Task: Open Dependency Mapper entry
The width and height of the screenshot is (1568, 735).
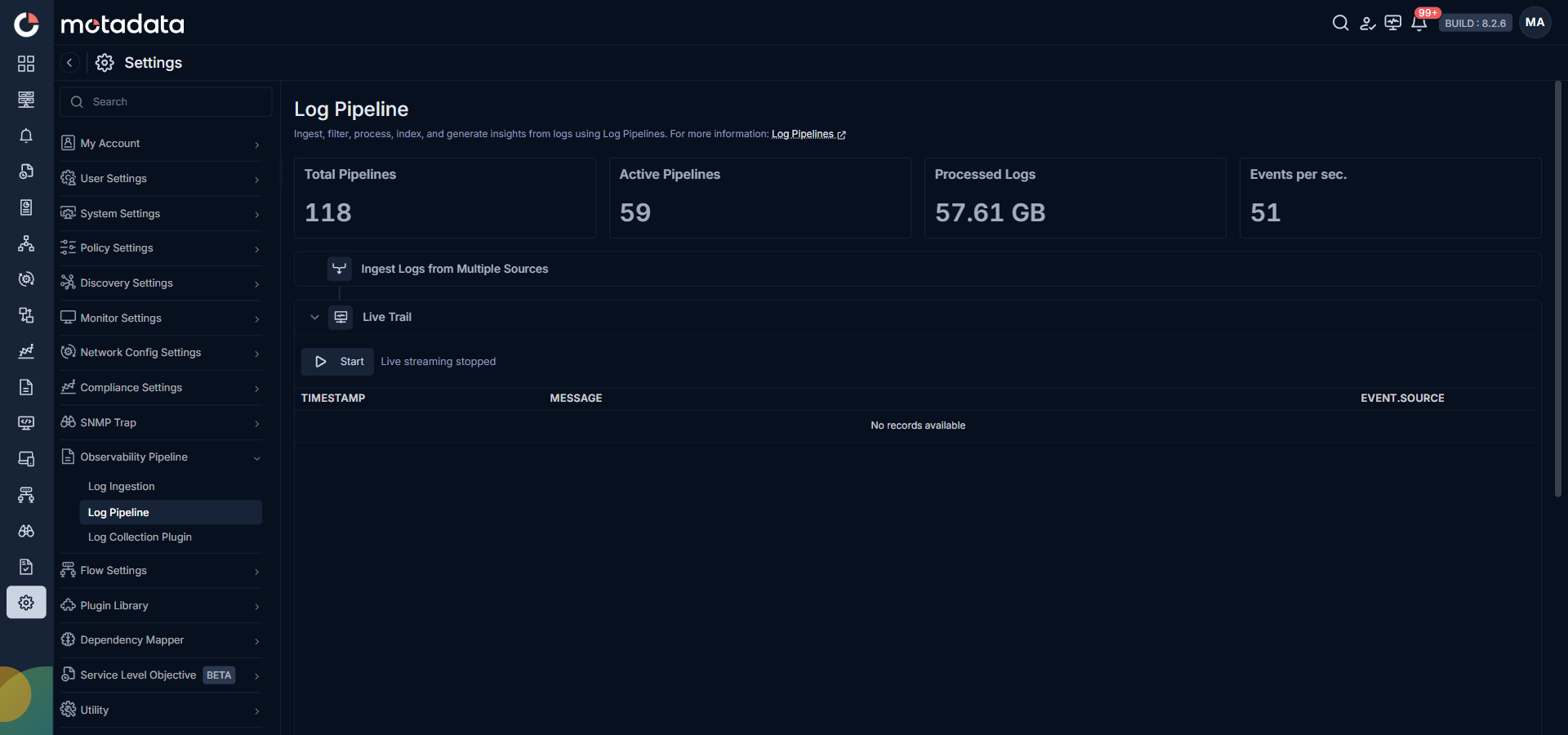Action: point(161,639)
